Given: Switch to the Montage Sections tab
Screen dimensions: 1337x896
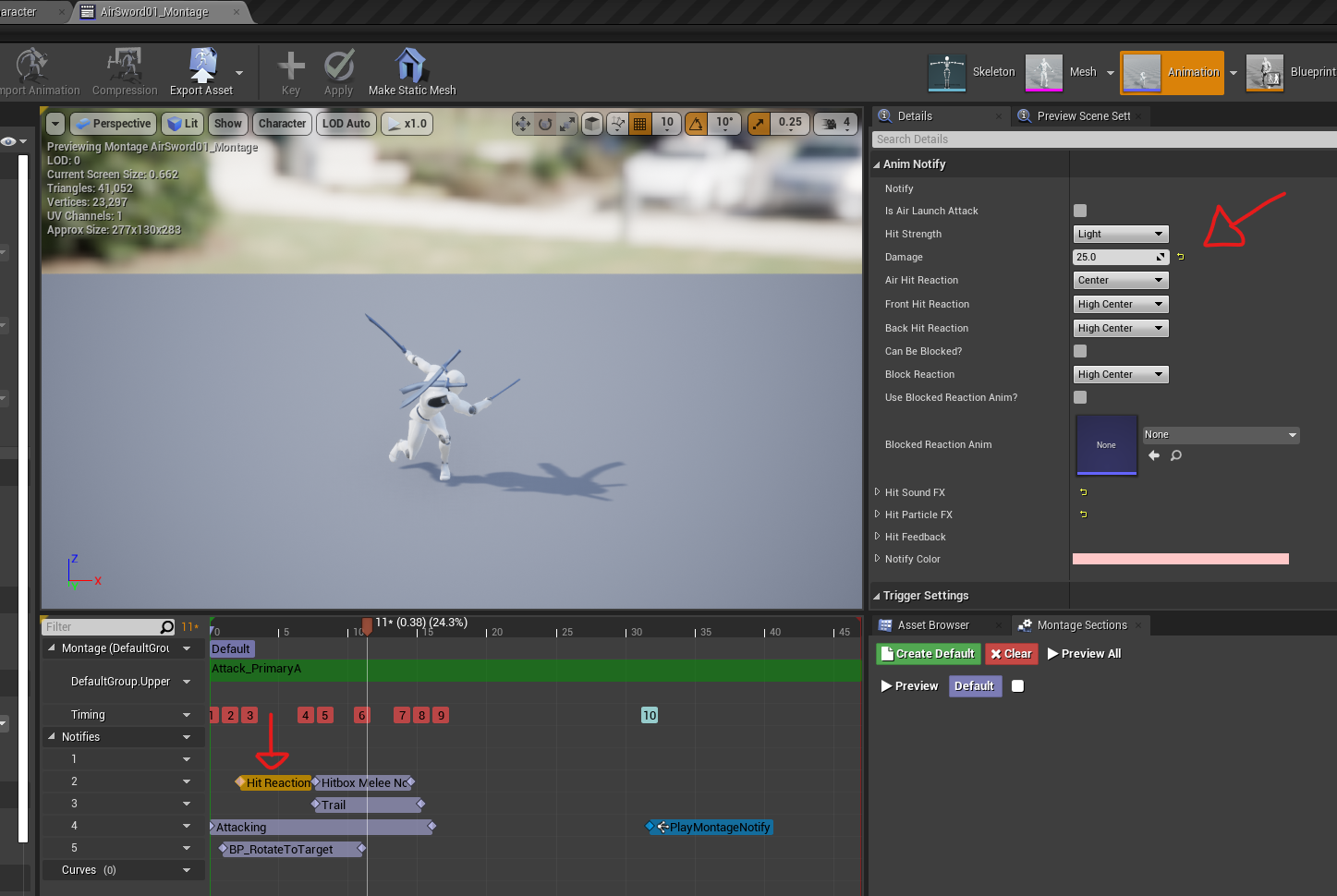Looking at the screenshot, I should (1080, 624).
